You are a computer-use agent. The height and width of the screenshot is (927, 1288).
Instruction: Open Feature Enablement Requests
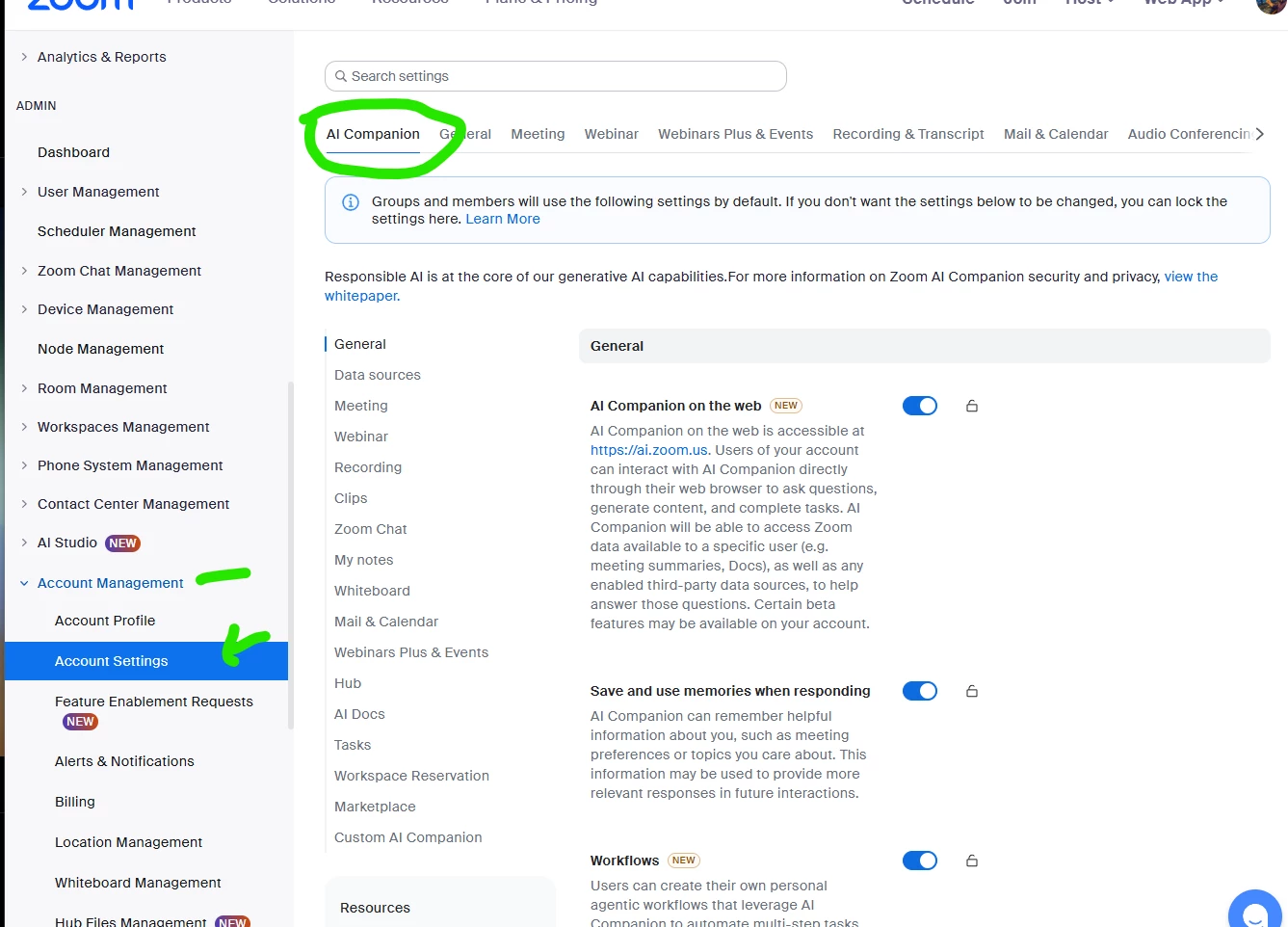154,702
